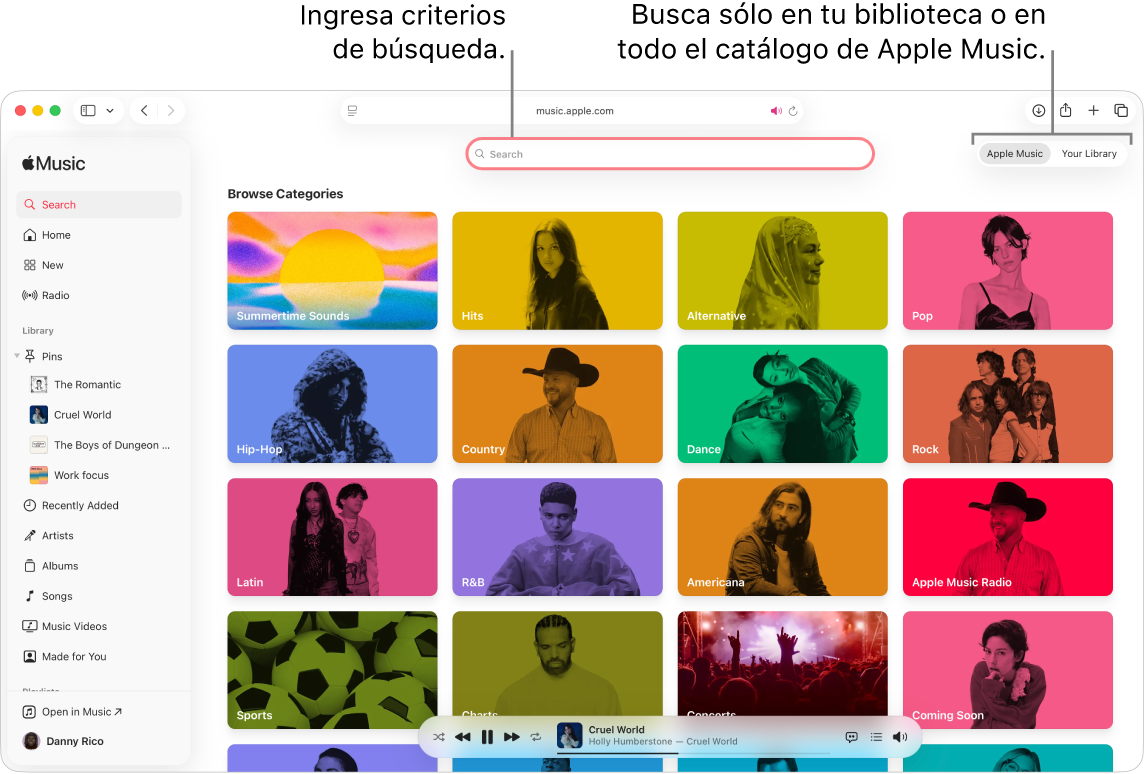Open the Danny Rico account profile
The image size is (1144, 774).
point(63,741)
